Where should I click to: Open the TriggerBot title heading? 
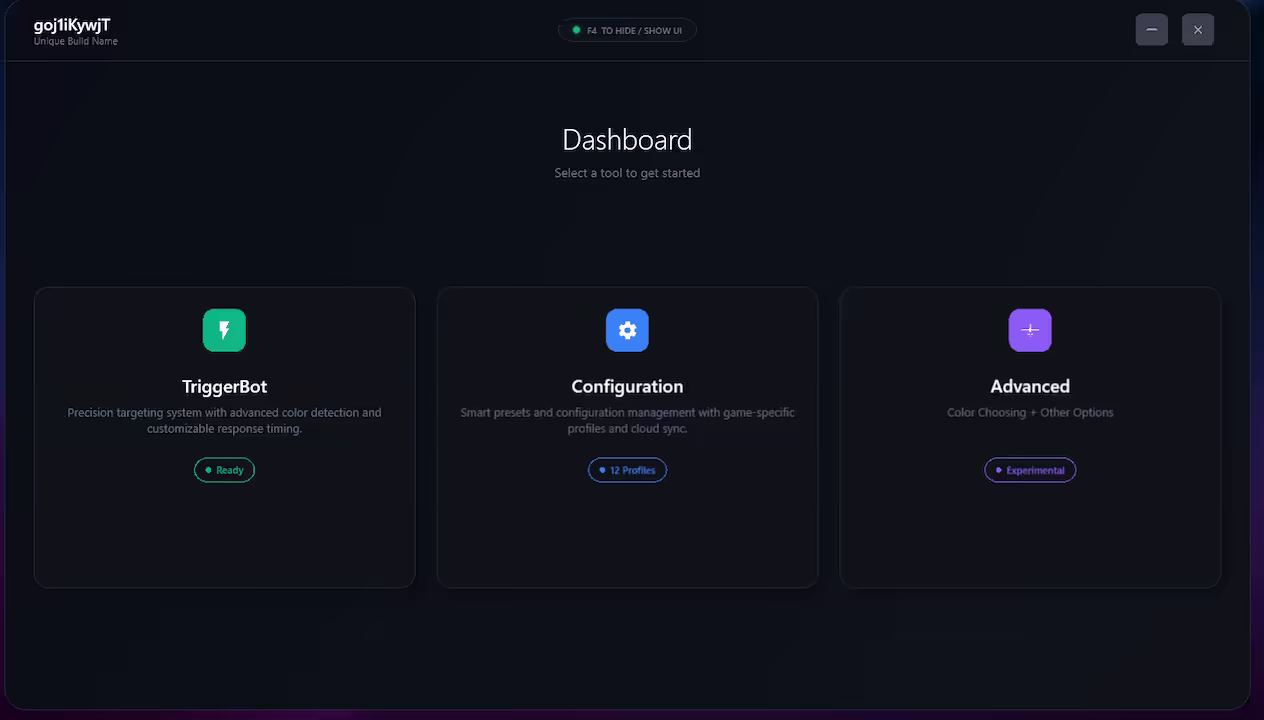point(224,387)
